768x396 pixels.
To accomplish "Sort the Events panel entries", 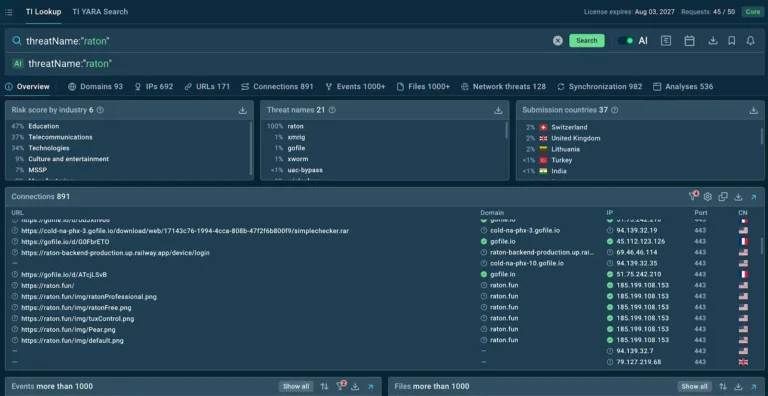I will coord(324,386).
